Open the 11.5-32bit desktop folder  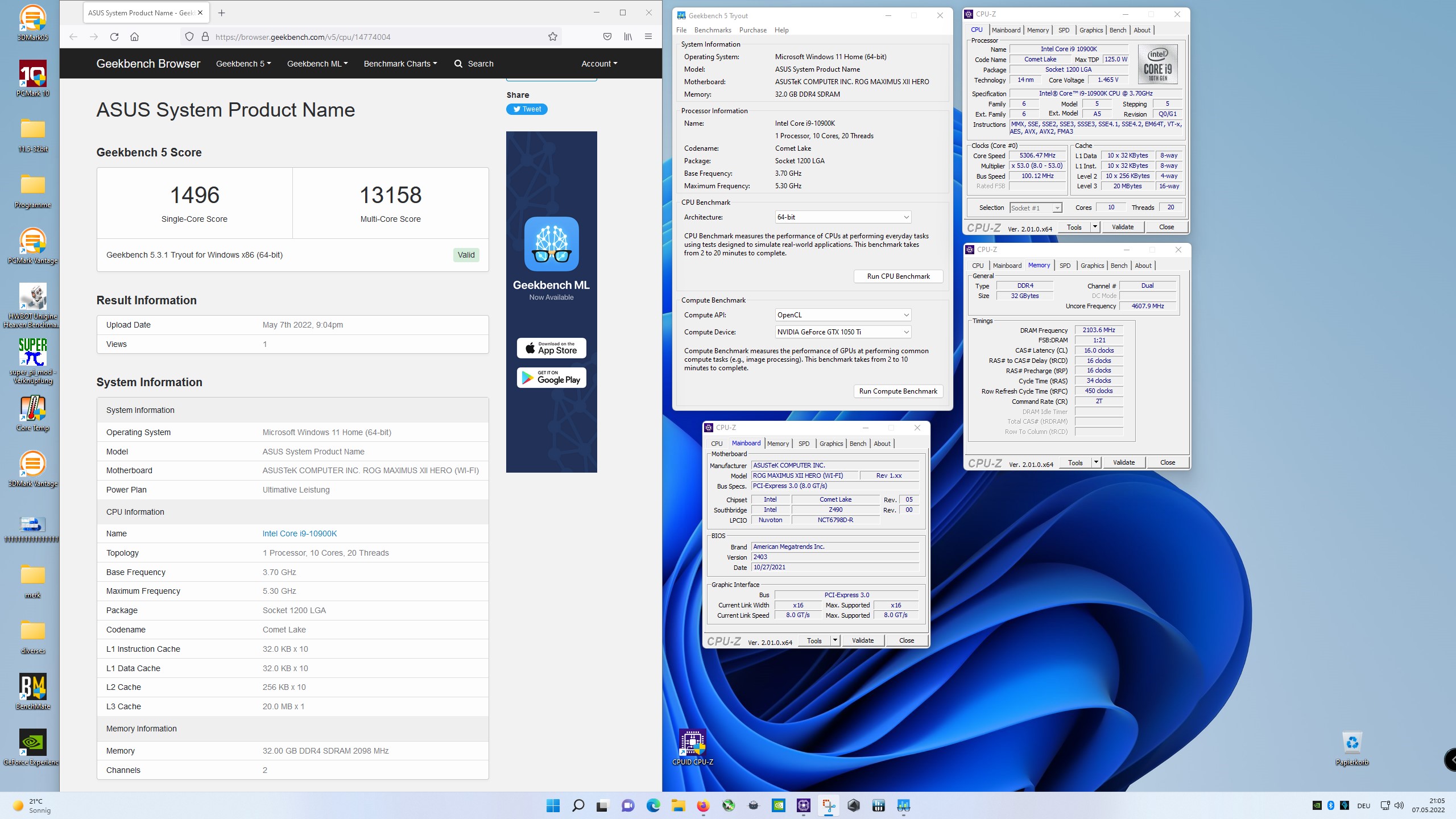pyautogui.click(x=32, y=134)
